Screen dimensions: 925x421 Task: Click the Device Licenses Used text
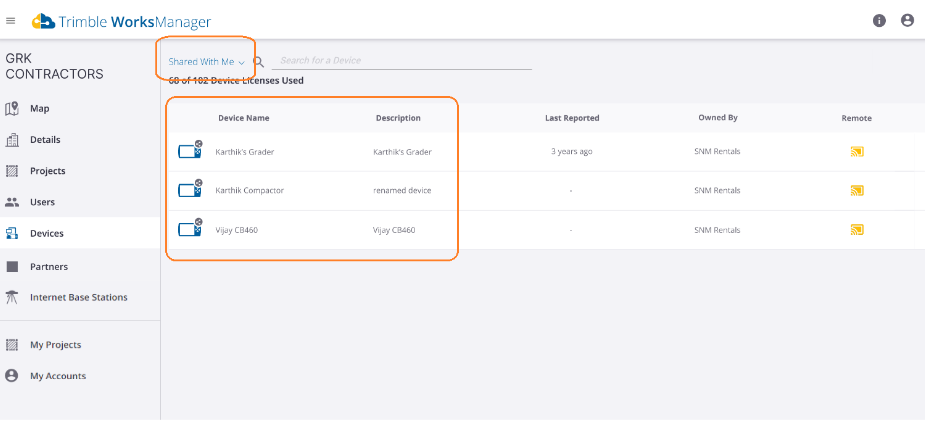236,80
